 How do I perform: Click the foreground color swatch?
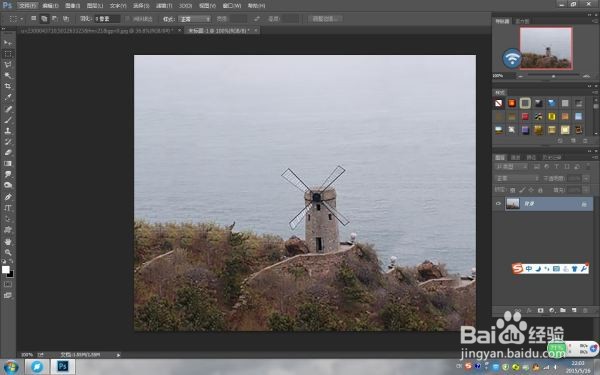click(x=5, y=269)
